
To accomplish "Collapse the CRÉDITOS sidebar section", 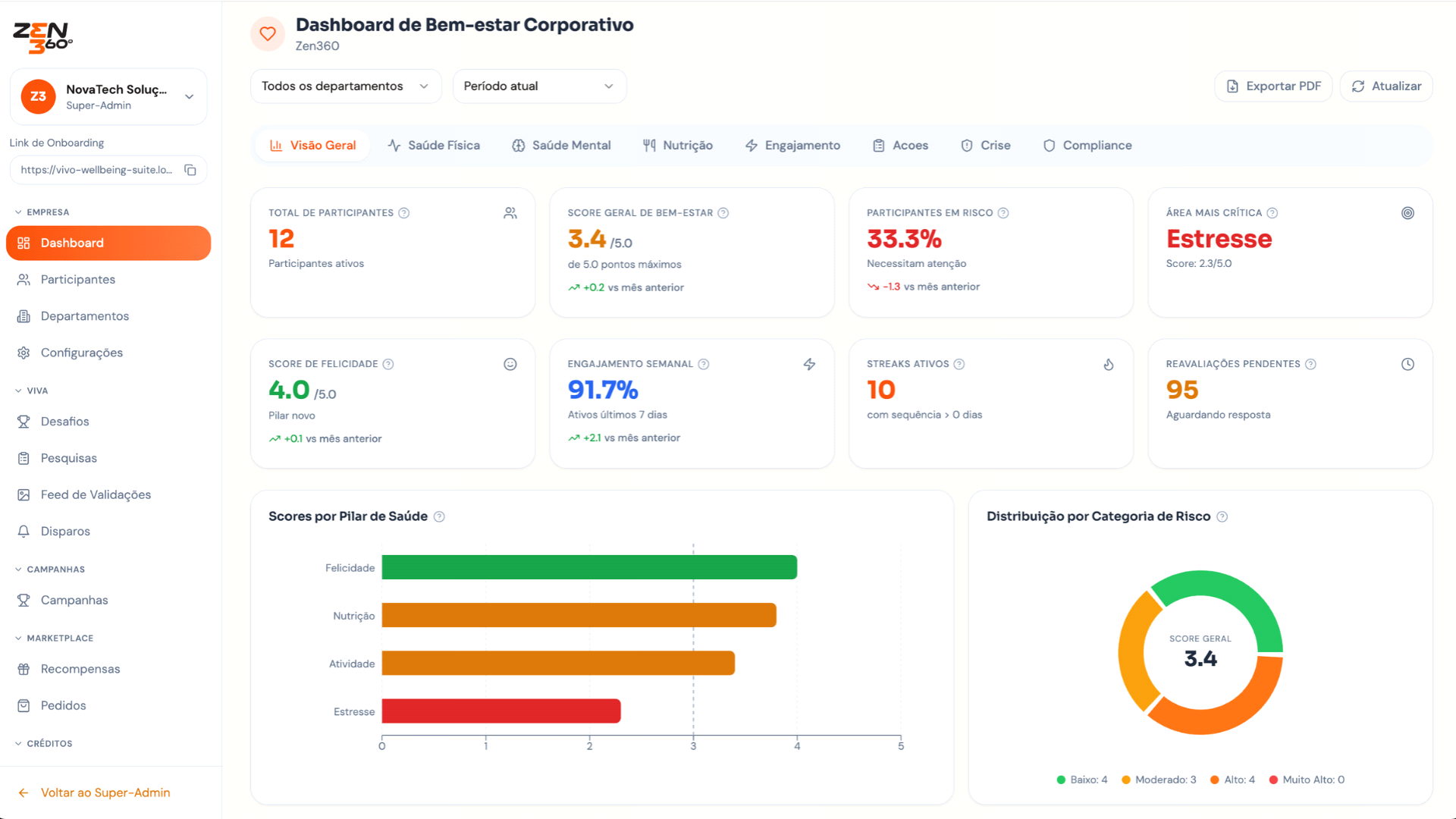I will point(44,744).
